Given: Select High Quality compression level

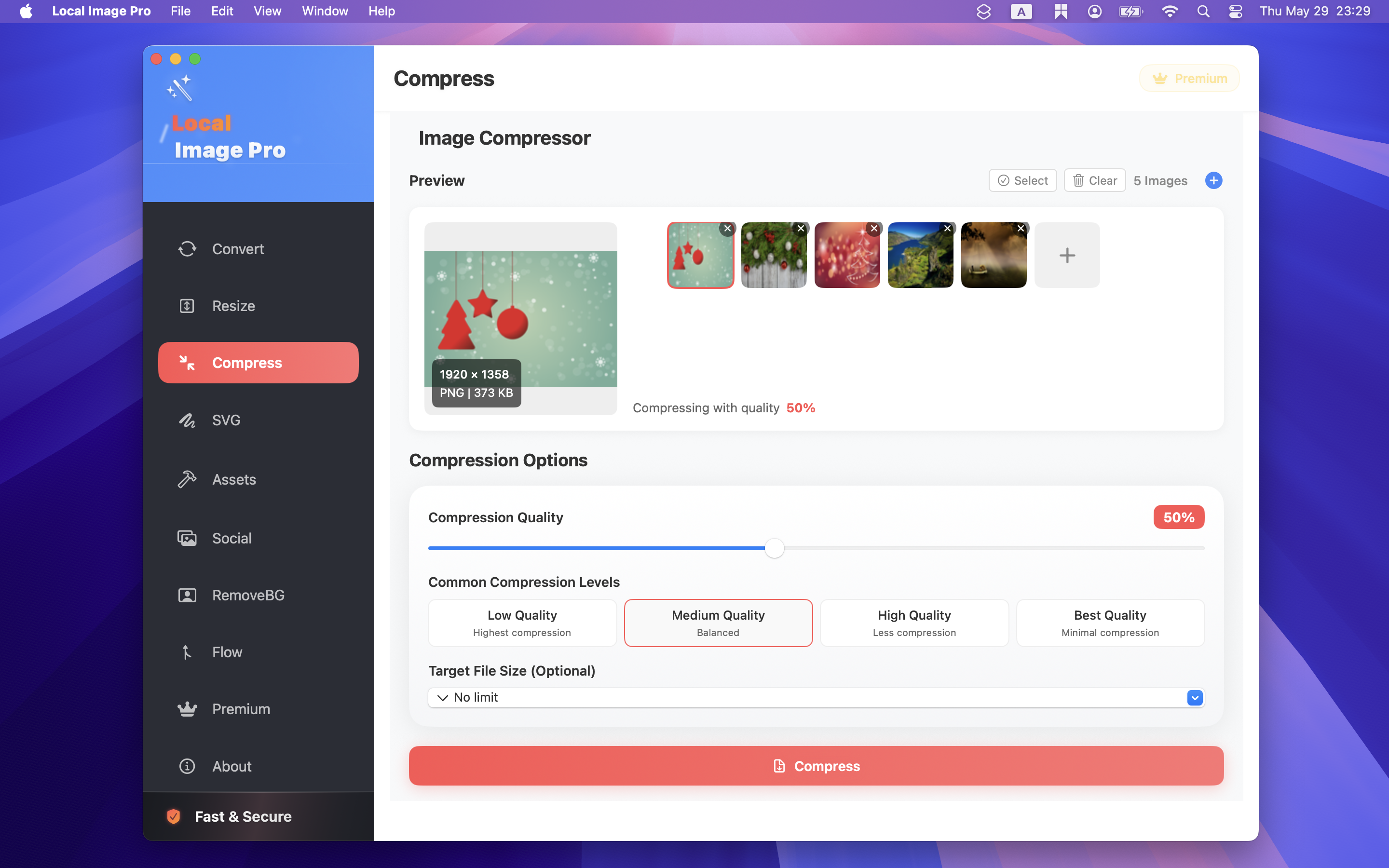Looking at the screenshot, I should point(914,623).
